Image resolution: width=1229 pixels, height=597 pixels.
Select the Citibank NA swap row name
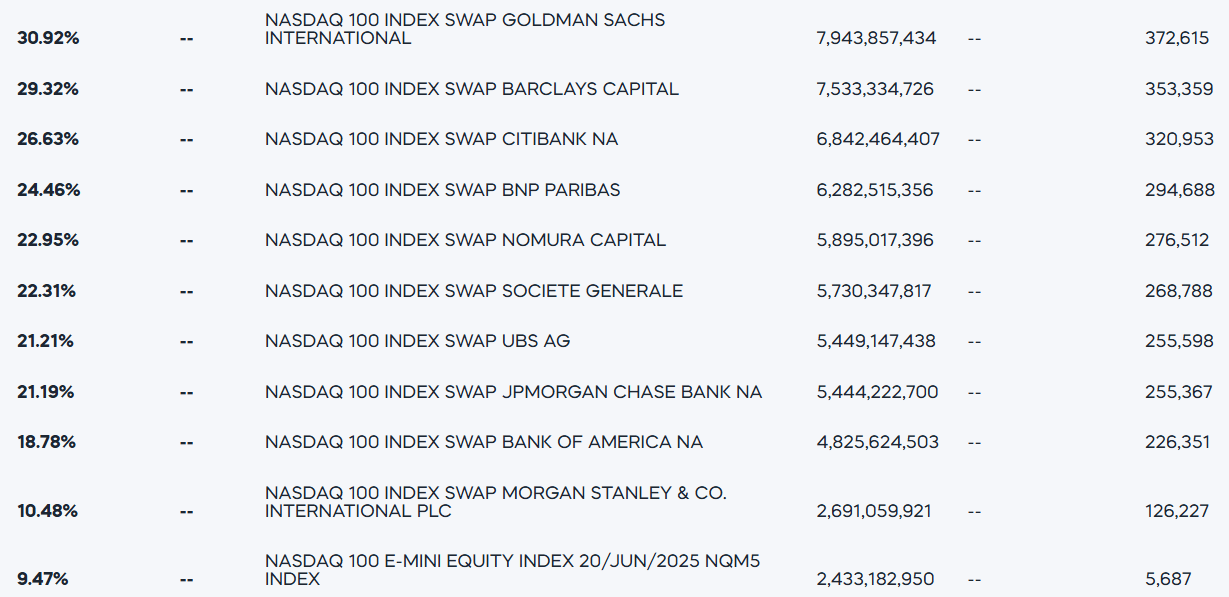441,139
